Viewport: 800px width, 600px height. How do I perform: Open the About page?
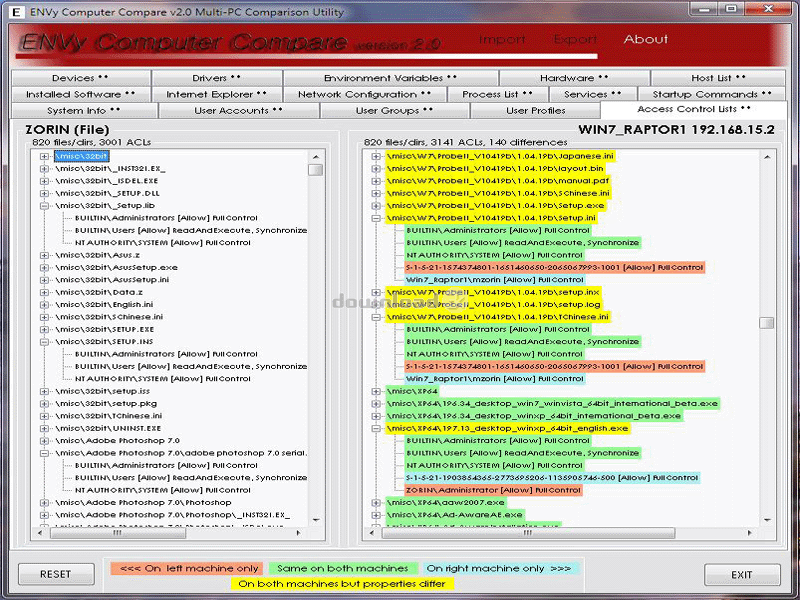pos(645,40)
